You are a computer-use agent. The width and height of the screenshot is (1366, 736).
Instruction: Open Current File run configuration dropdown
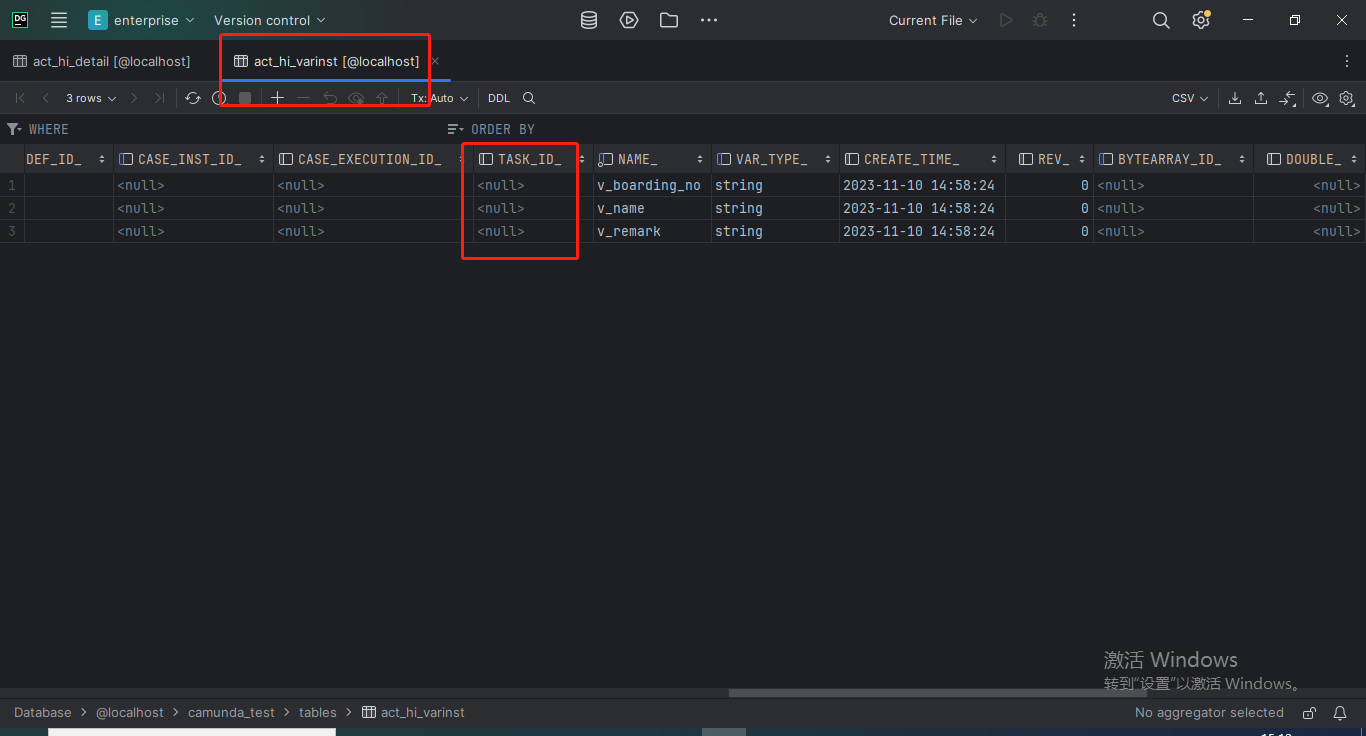pyautogui.click(x=933, y=20)
